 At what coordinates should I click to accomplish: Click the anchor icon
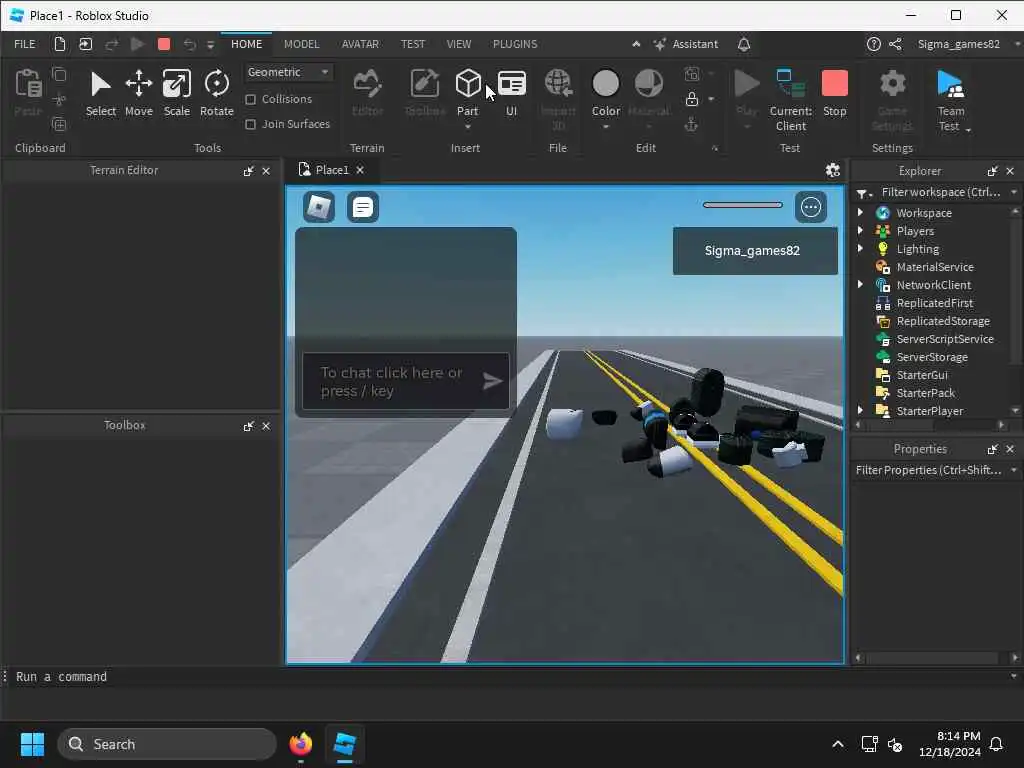692,124
